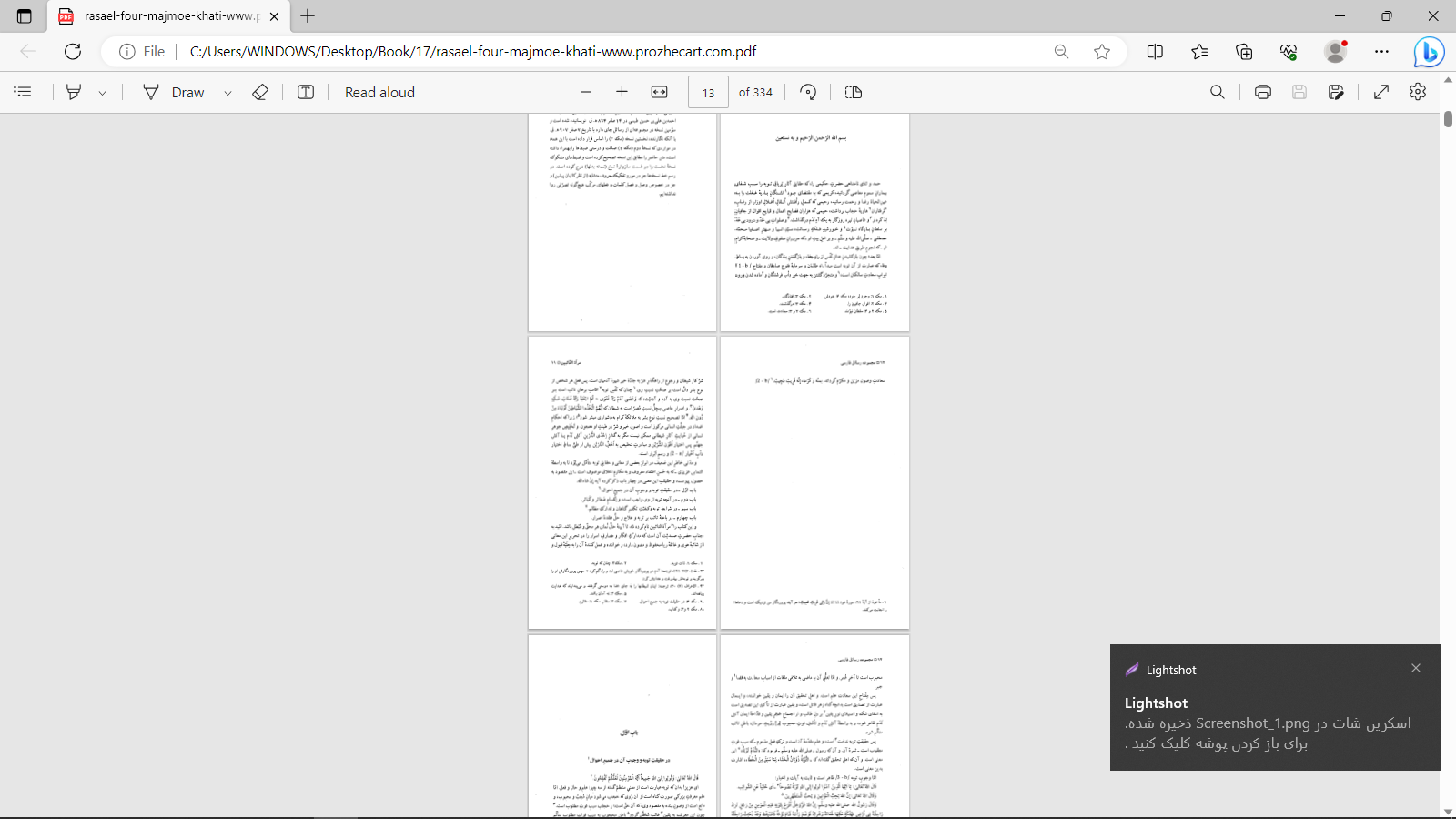Select the rasael-four-majmoe-khati PDF tab

(168, 16)
